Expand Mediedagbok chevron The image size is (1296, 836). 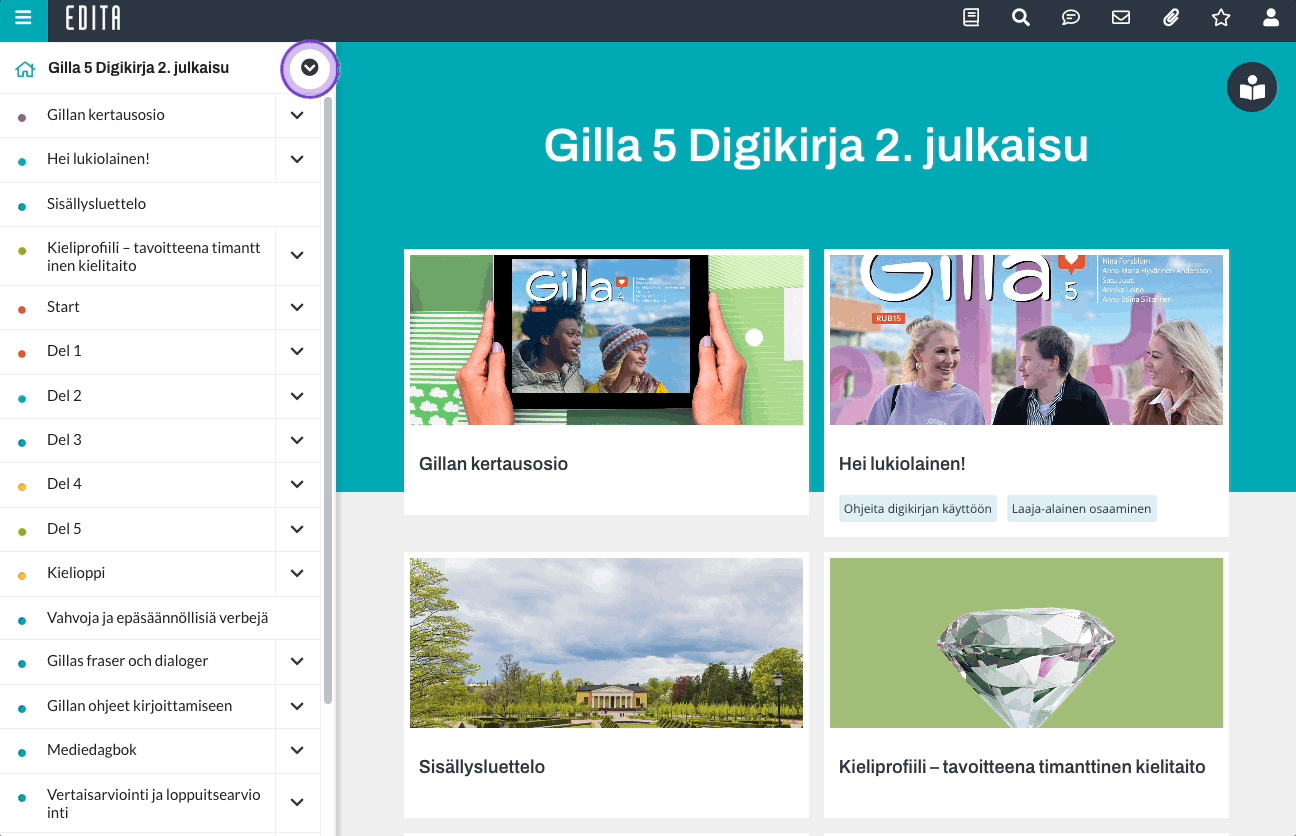297,750
